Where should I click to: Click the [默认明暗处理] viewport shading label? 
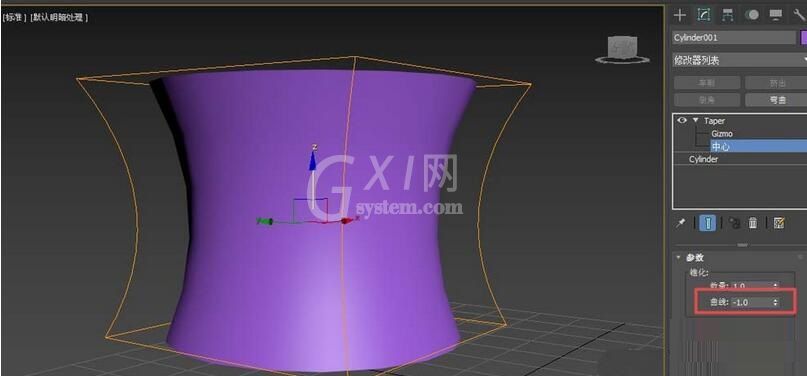[59, 17]
